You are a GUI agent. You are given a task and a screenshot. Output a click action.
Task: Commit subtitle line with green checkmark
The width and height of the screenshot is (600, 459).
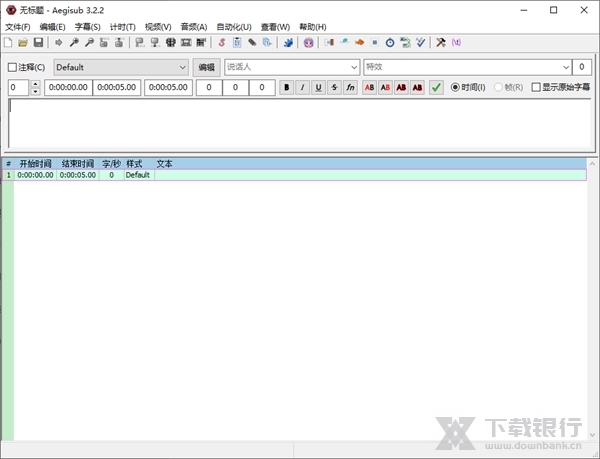(x=436, y=88)
